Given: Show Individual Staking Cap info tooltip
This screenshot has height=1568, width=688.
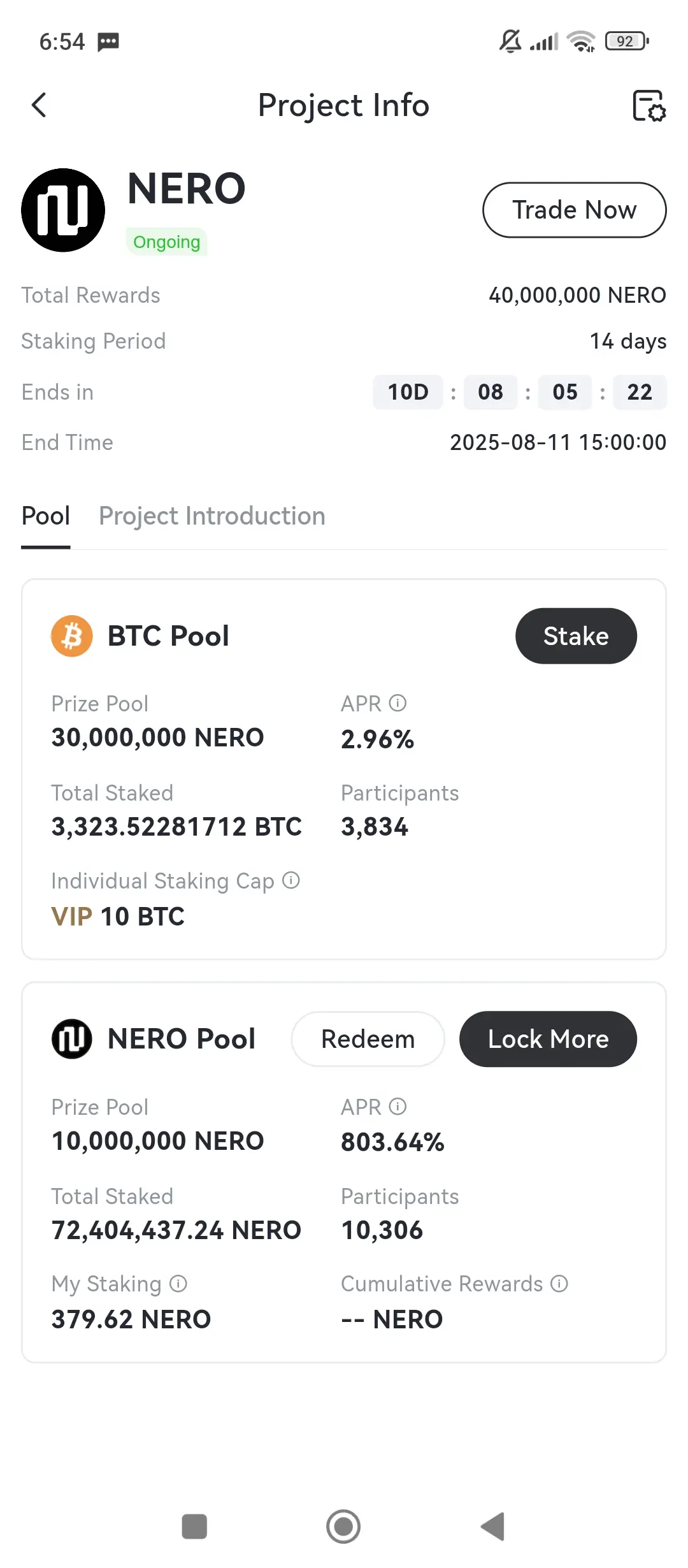Looking at the screenshot, I should [x=291, y=880].
